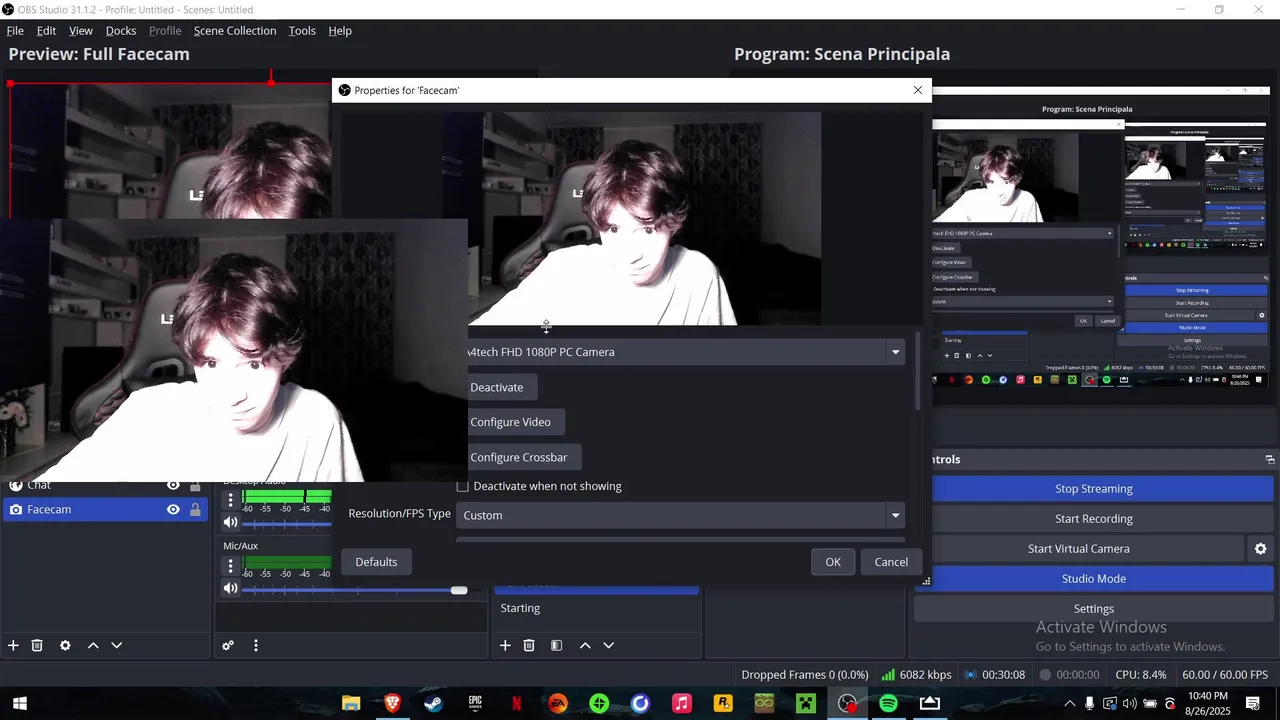Screen dimensions: 1280x720
Task: Move source down with the down arrow
Action: point(116,646)
